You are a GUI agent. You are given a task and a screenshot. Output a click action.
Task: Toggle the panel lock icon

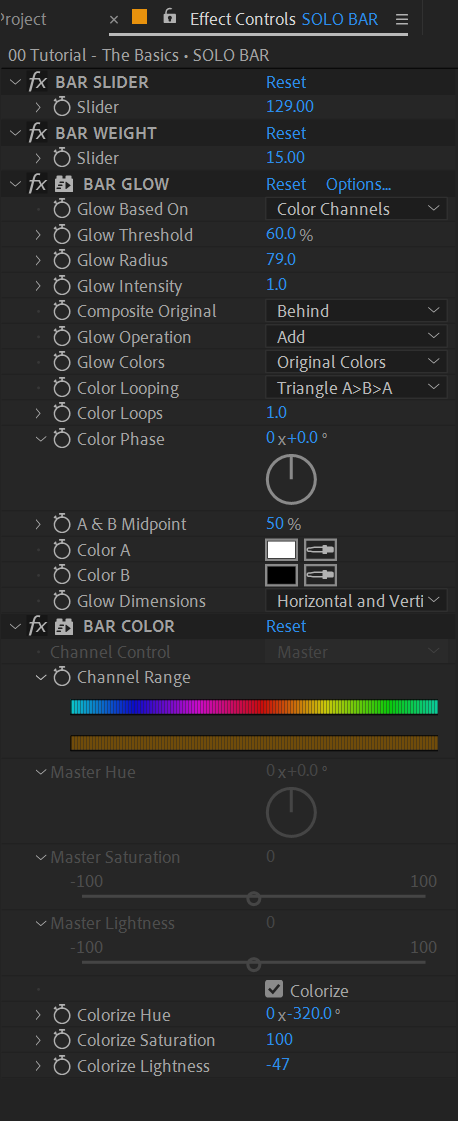[169, 16]
